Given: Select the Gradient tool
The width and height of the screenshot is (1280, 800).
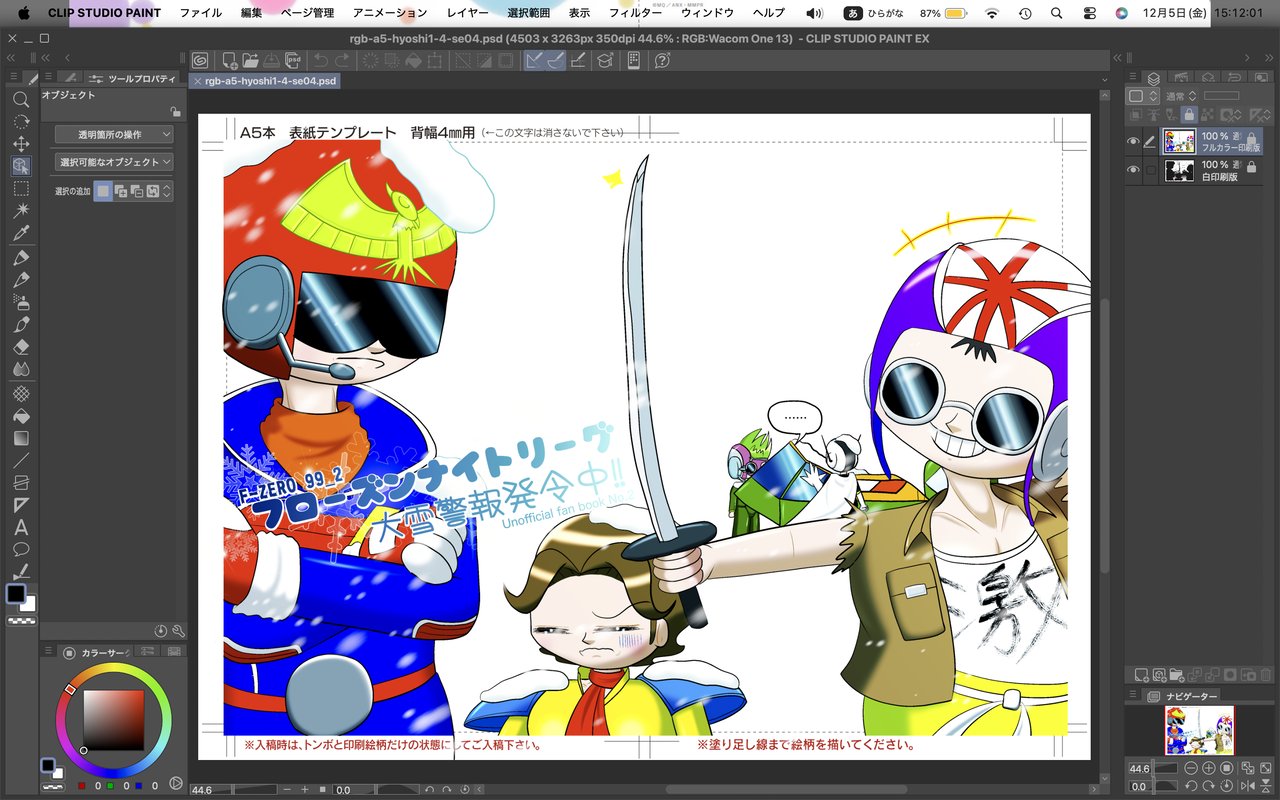Looking at the screenshot, I should pos(21,438).
